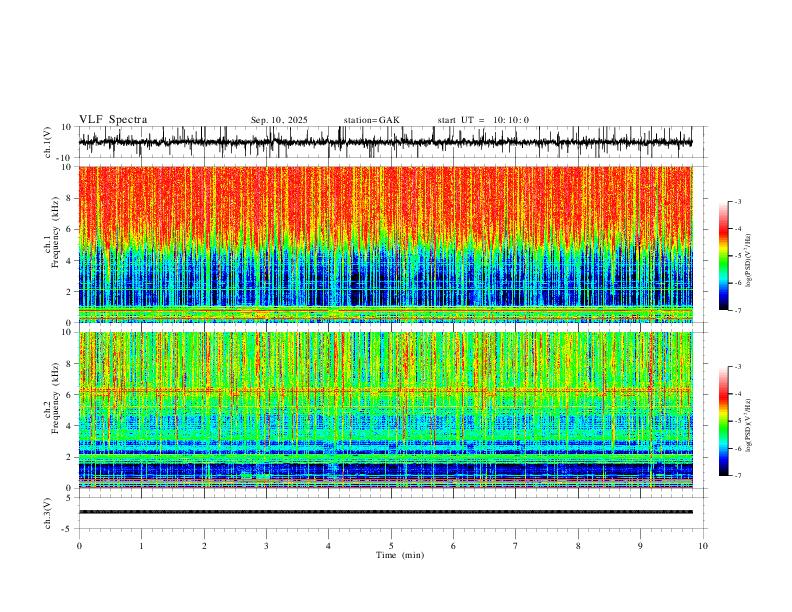Image resolution: width=792 pixels, height=612 pixels.
Task: Click time axis tick label '2'
Action: pos(204,546)
